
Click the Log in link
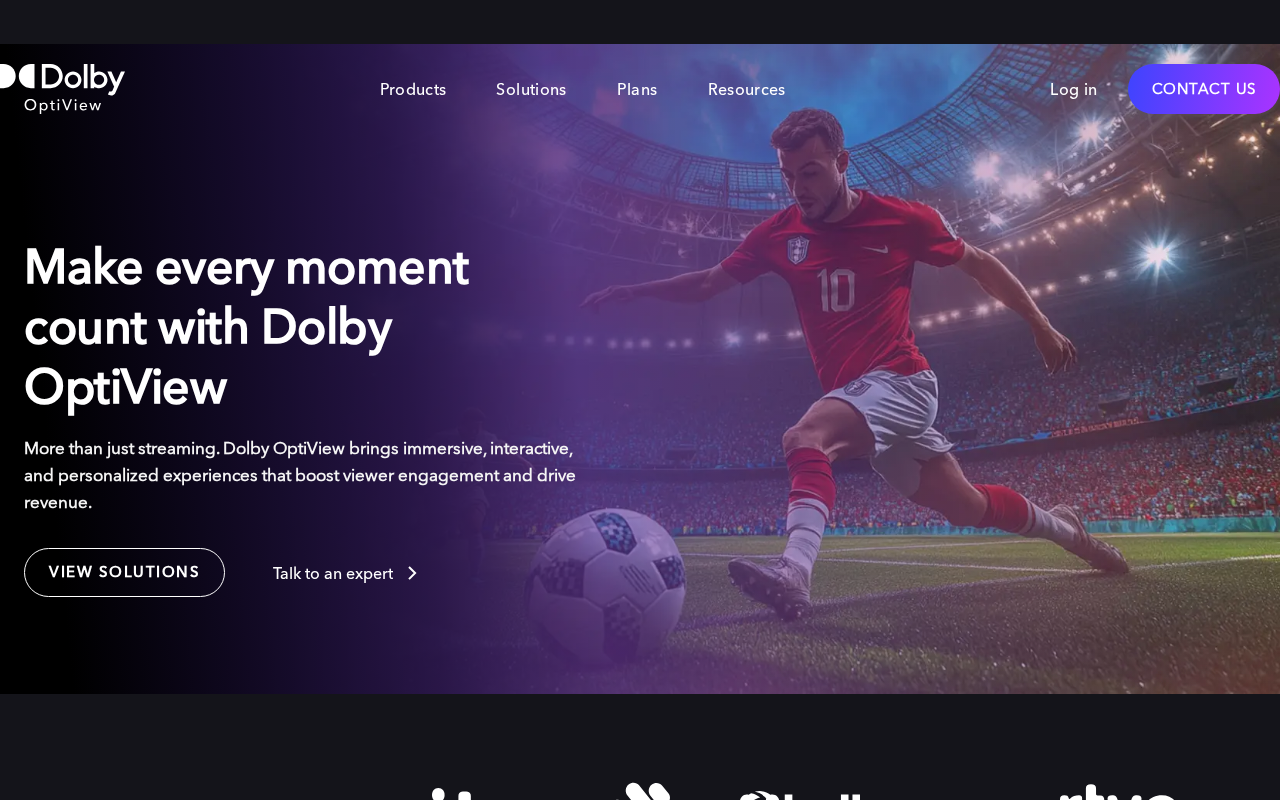pos(1073,90)
